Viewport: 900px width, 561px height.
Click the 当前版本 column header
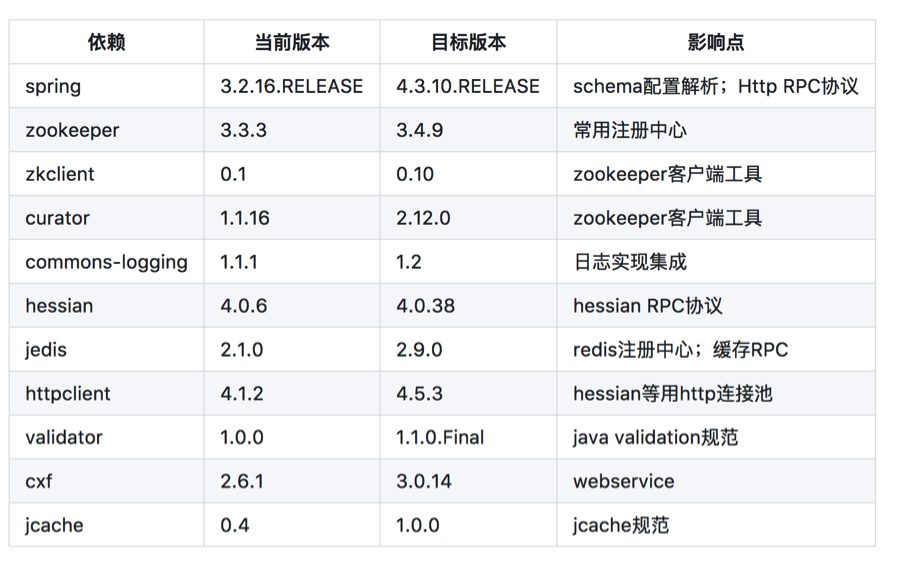[x=292, y=42]
